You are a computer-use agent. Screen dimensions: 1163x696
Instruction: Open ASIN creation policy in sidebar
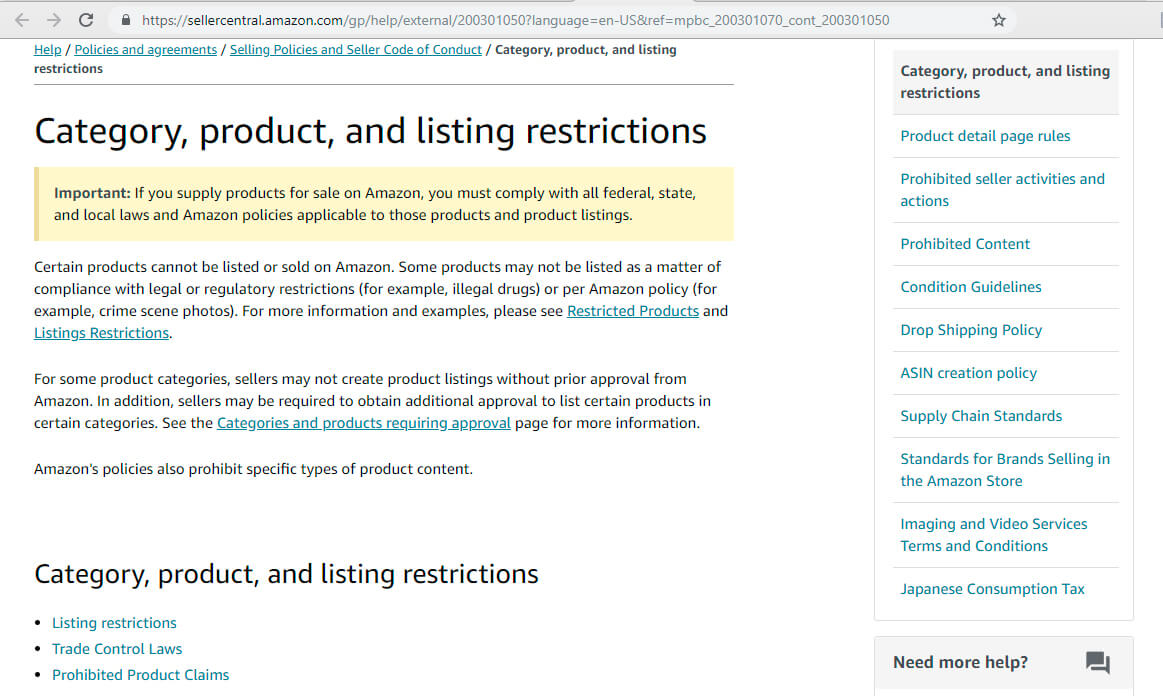click(969, 373)
